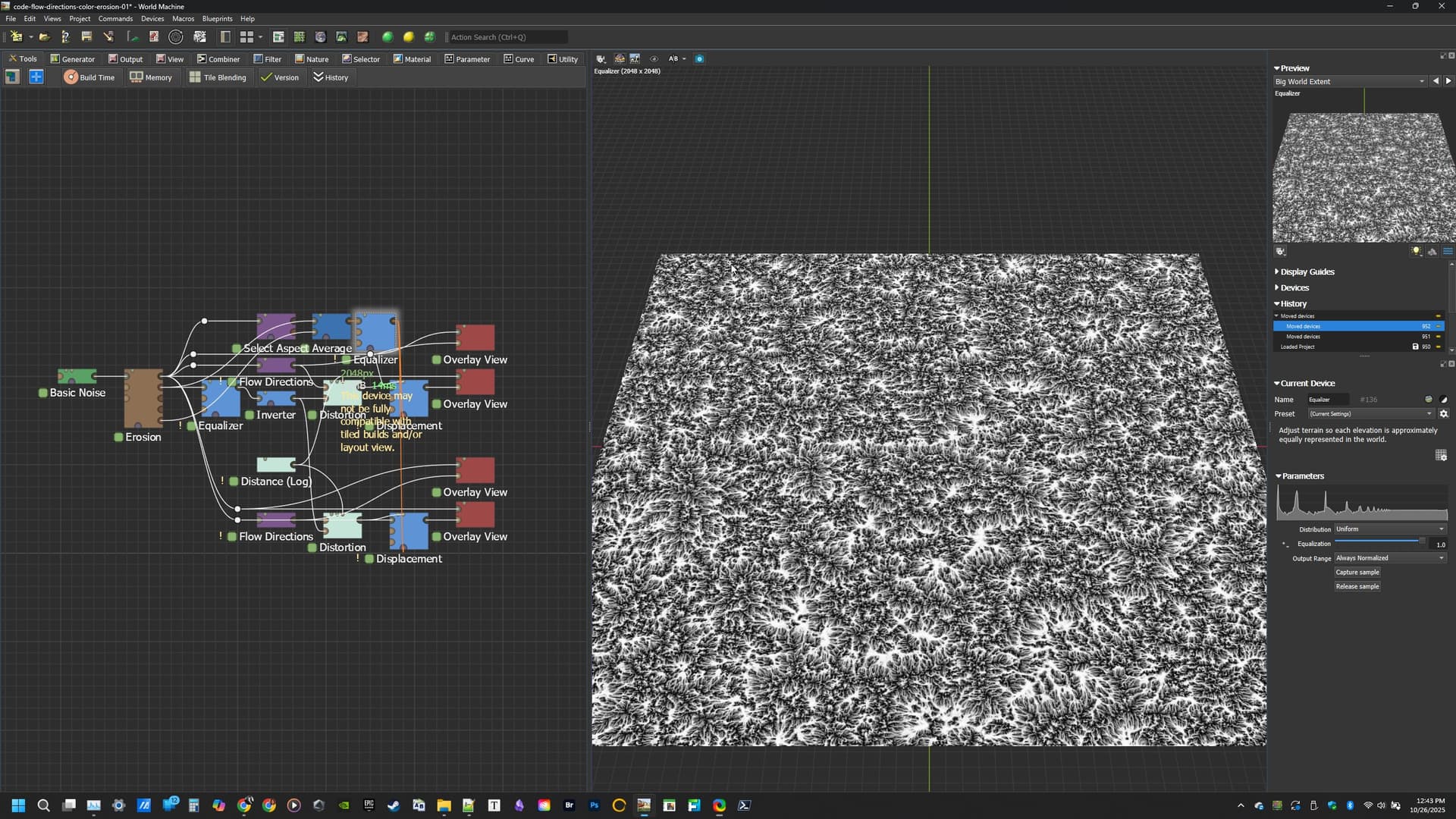Click the Preset gear settings icon
Screen dimensions: 1456x819
point(1444,414)
